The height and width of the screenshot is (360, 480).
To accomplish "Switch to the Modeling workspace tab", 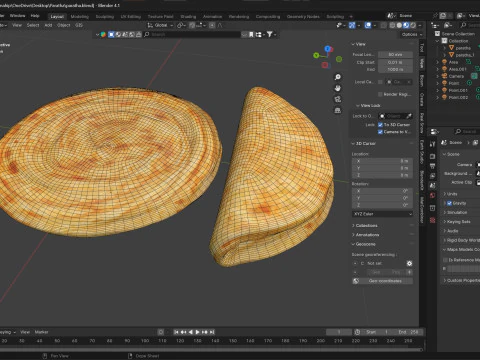I will point(80,16).
